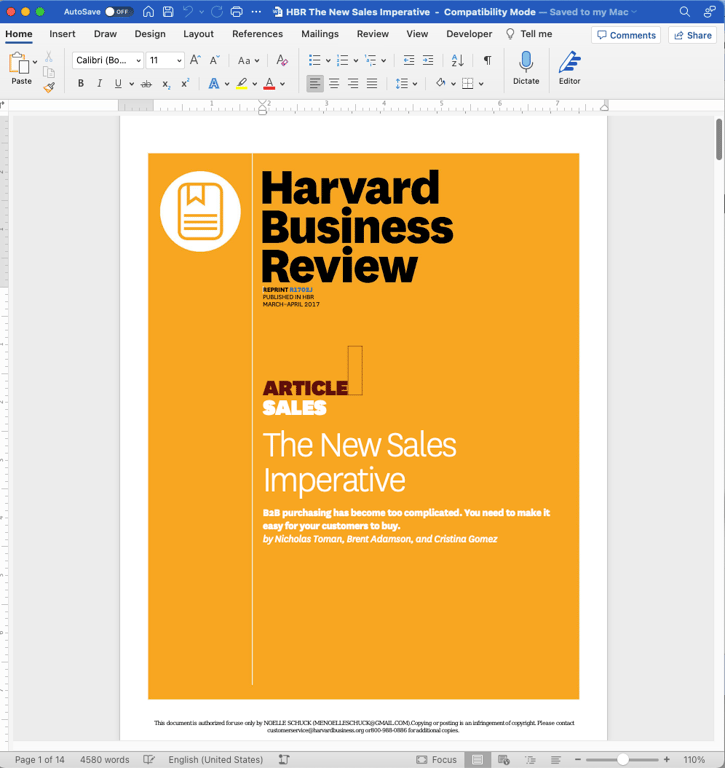Click the vertical scrollbar thumb
This screenshot has width=725, height=768.
click(719, 139)
